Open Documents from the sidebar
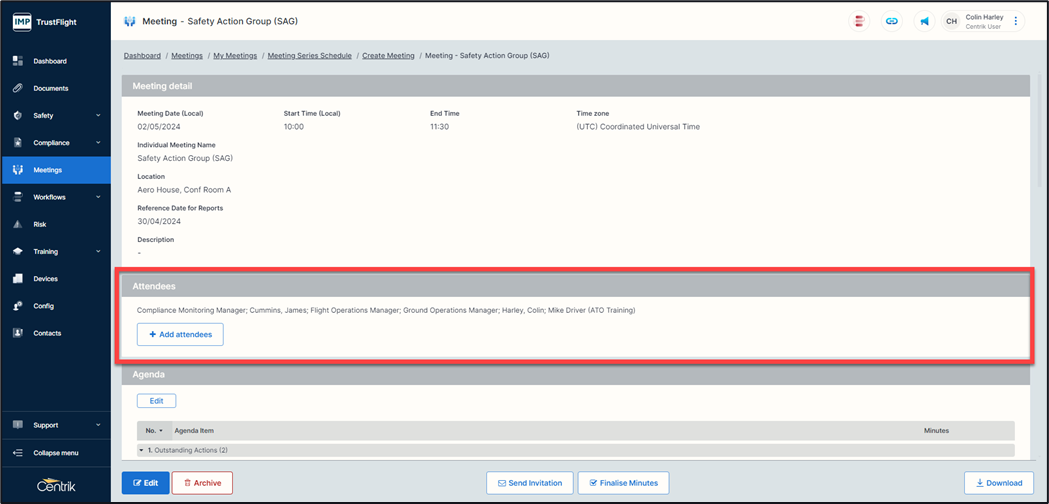 50,88
